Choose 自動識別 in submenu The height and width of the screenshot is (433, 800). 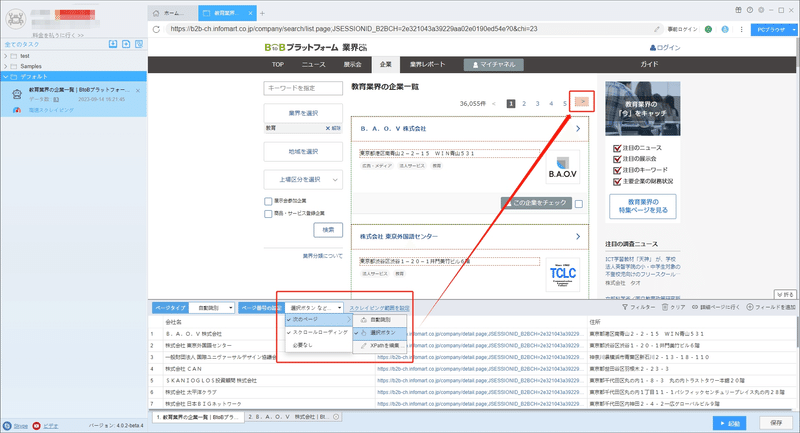point(380,320)
